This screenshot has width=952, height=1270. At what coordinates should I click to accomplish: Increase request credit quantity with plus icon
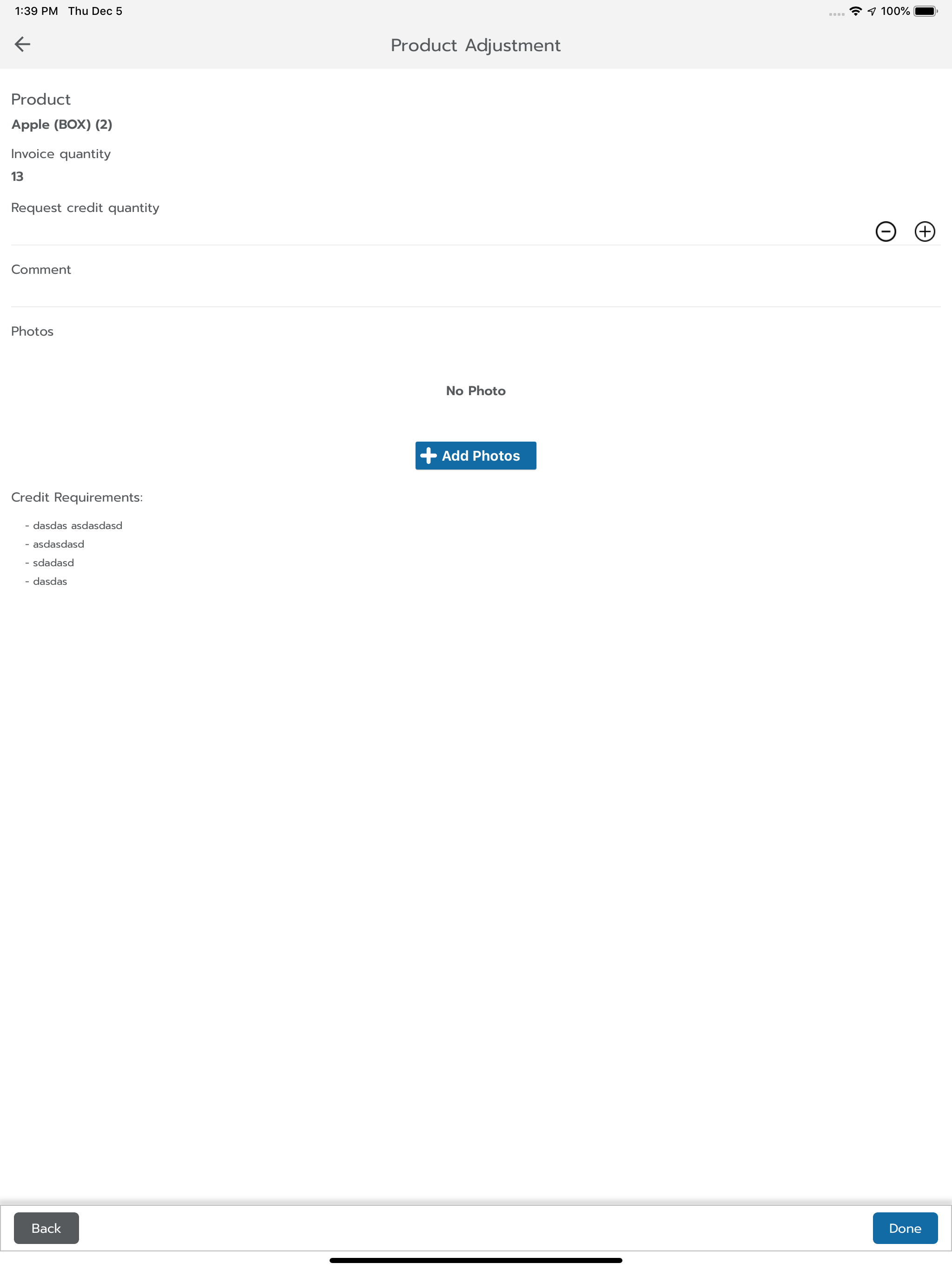[925, 232]
